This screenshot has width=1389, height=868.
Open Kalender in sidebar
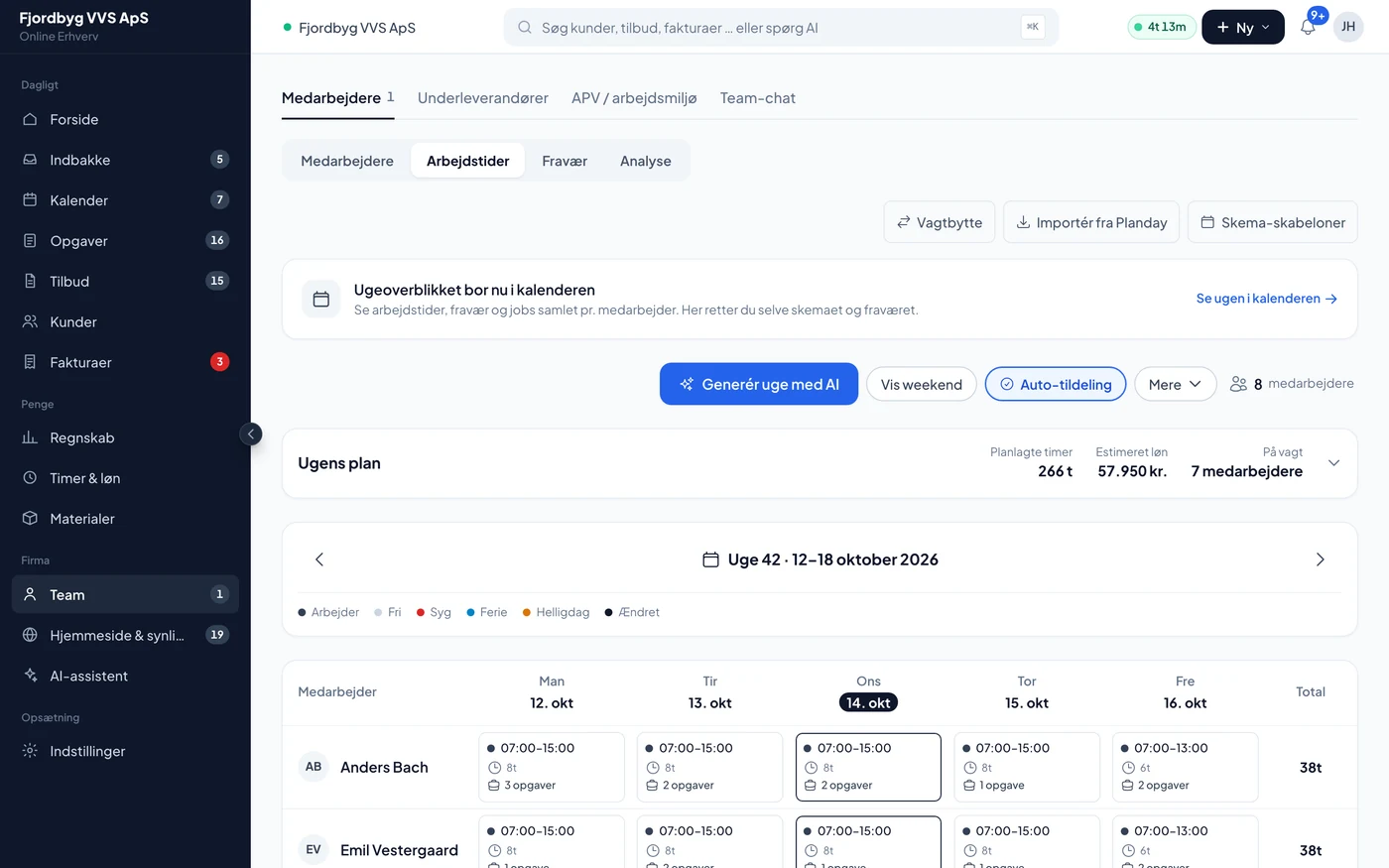[125, 200]
